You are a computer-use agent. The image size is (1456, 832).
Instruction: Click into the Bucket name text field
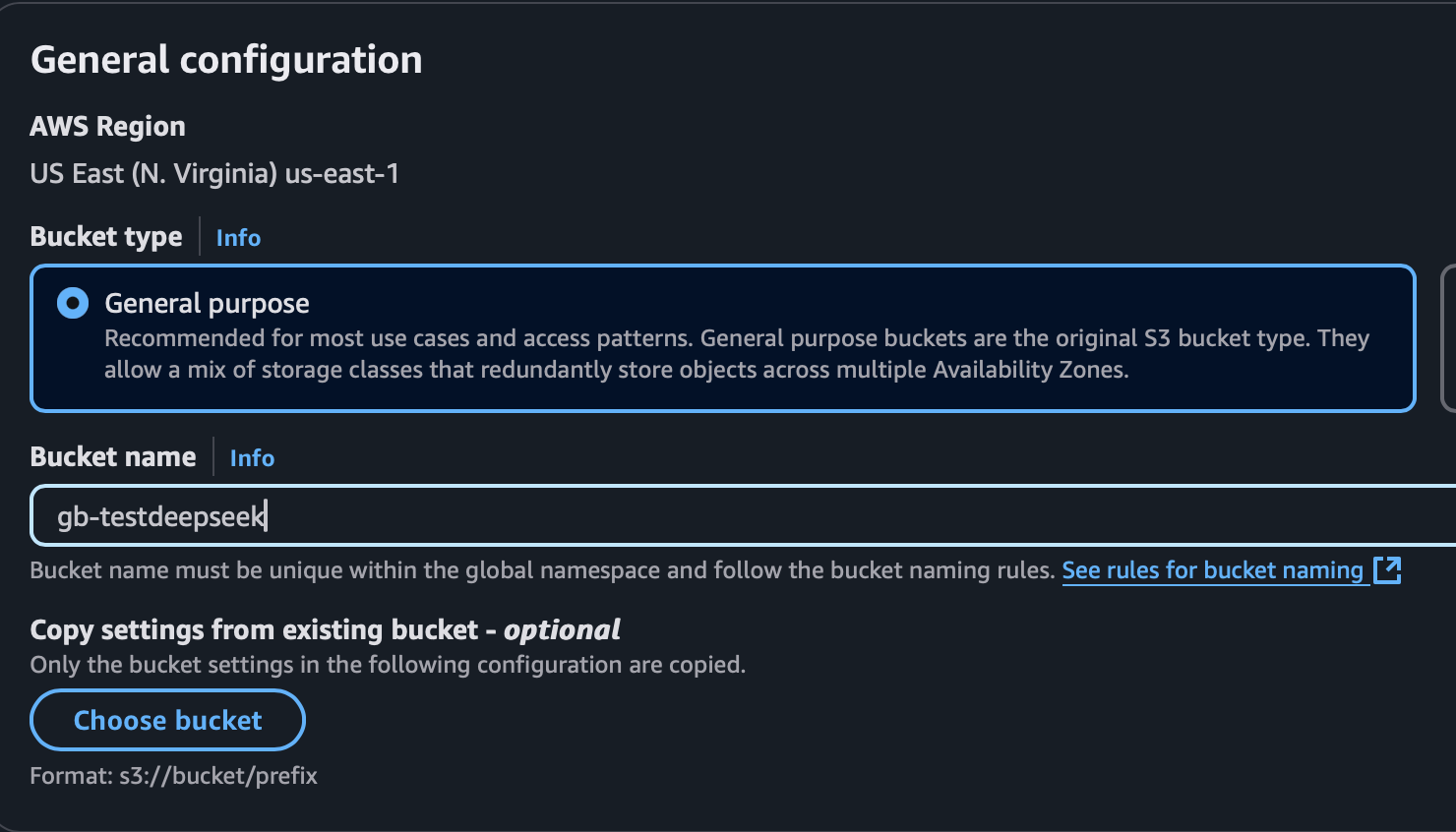tap(744, 515)
